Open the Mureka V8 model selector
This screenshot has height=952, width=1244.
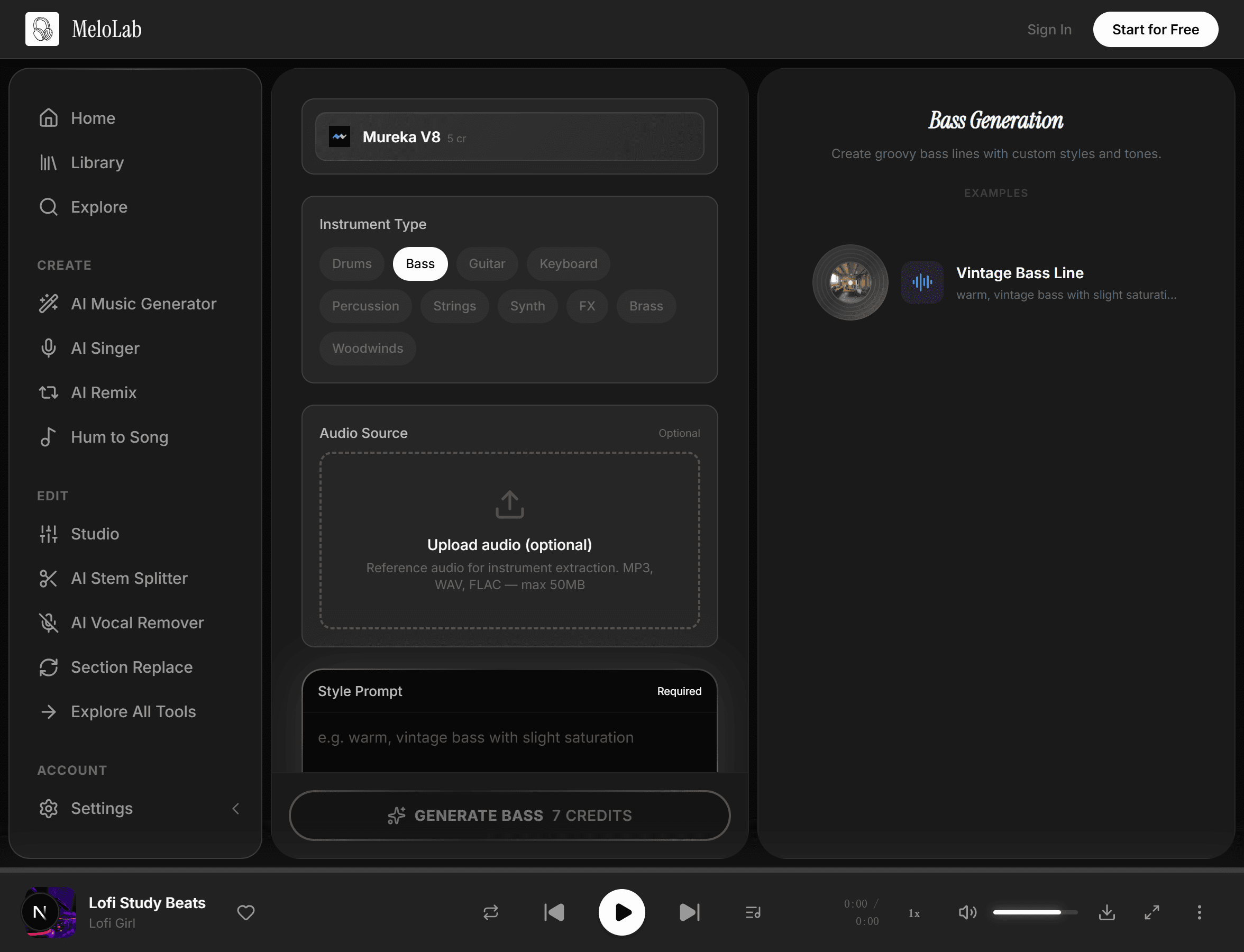tap(509, 136)
